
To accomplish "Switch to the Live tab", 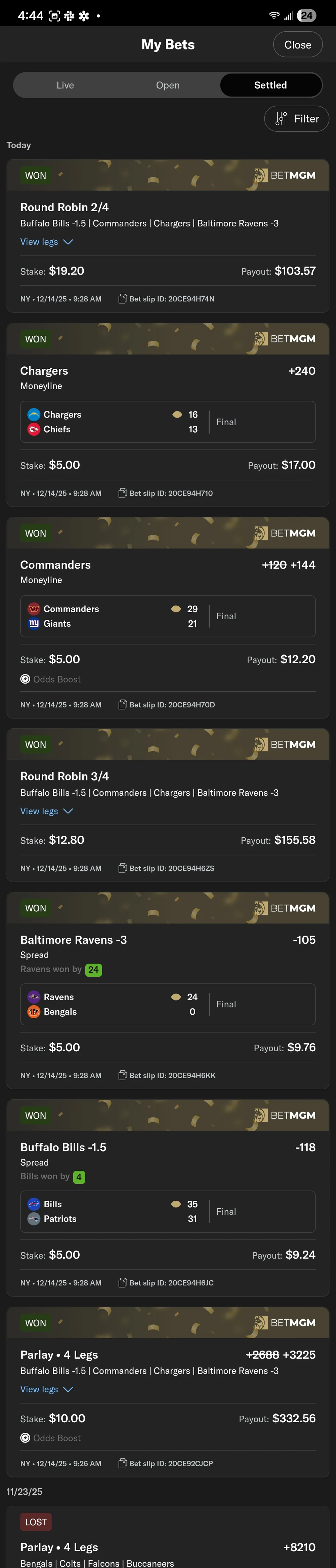I will tap(65, 85).
